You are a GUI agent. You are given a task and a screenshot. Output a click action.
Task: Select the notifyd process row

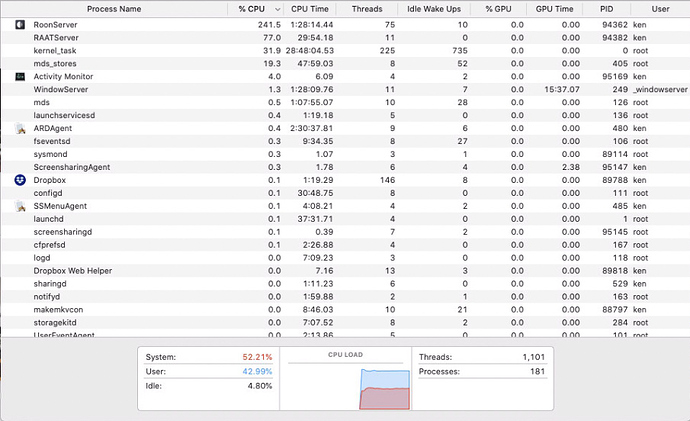tap(345, 297)
